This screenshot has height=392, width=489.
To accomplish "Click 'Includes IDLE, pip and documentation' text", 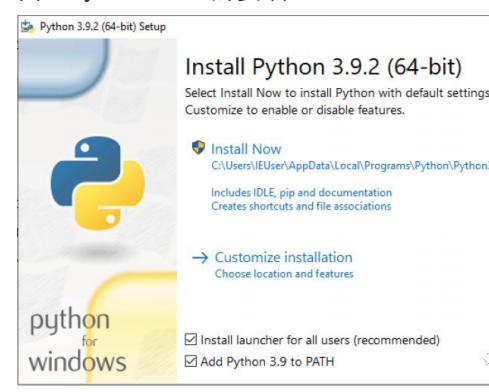I will point(301,193).
